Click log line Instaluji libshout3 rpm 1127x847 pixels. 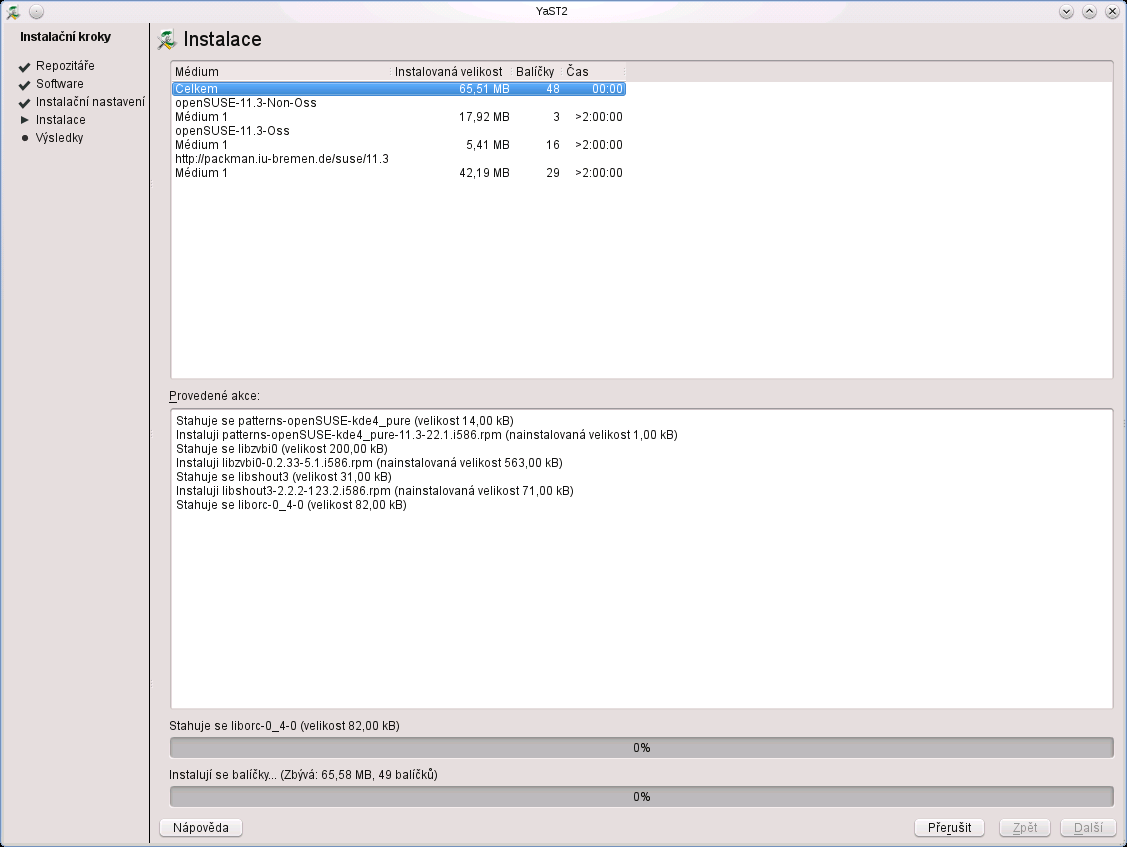[374, 491]
